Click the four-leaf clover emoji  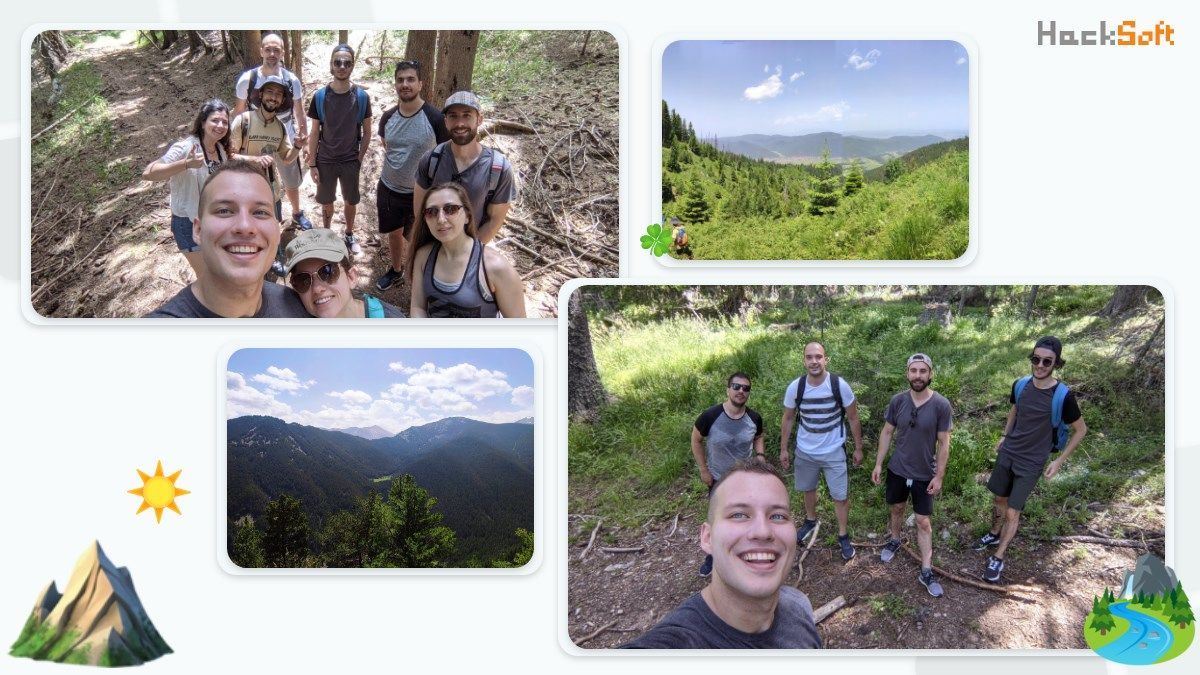tap(656, 240)
